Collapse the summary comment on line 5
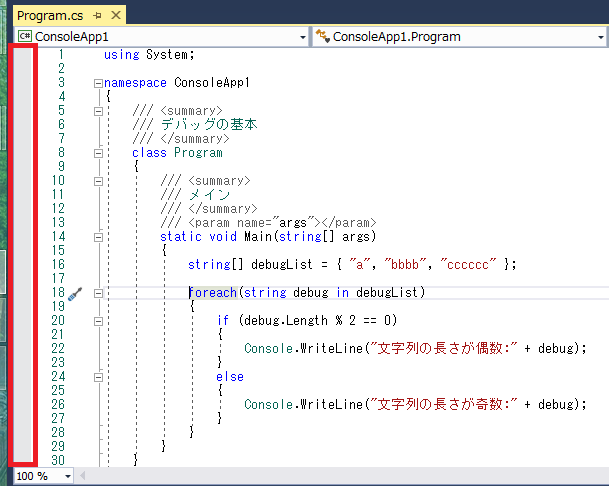The image size is (609, 486). pos(98,111)
